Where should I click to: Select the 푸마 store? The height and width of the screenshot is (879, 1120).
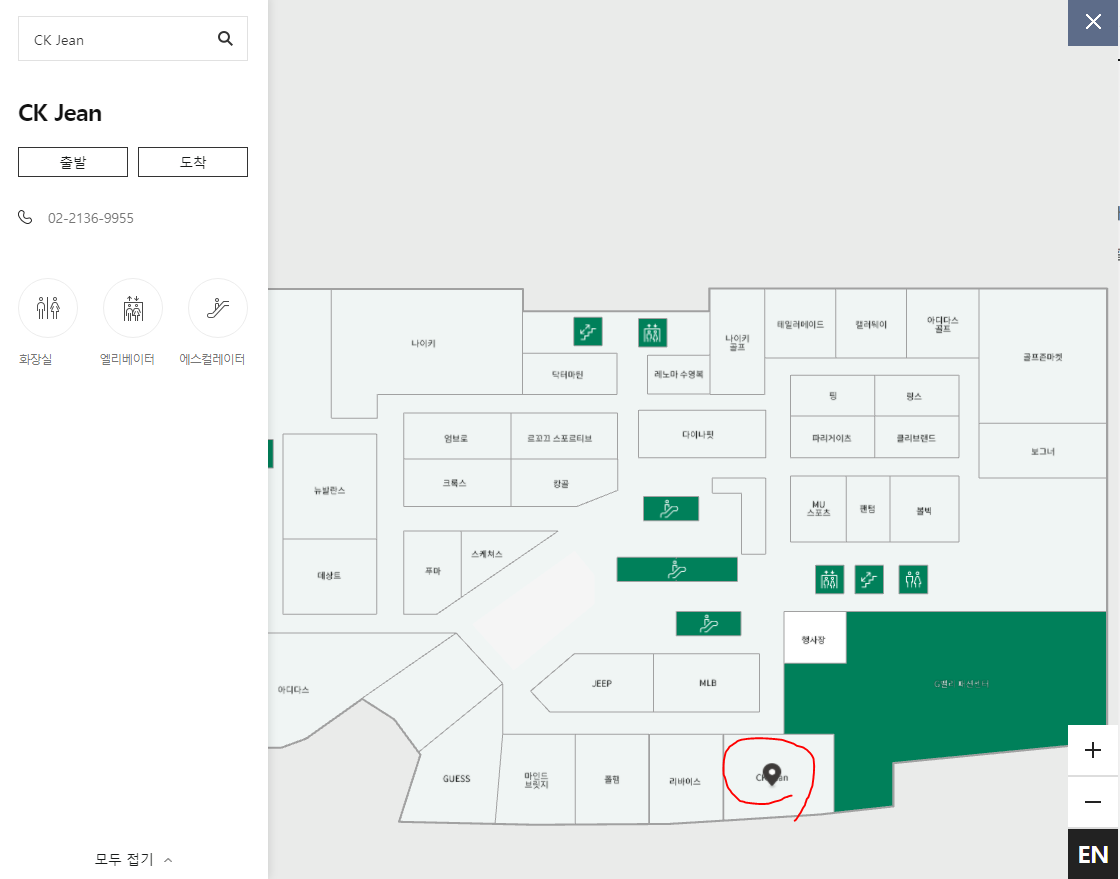433,571
